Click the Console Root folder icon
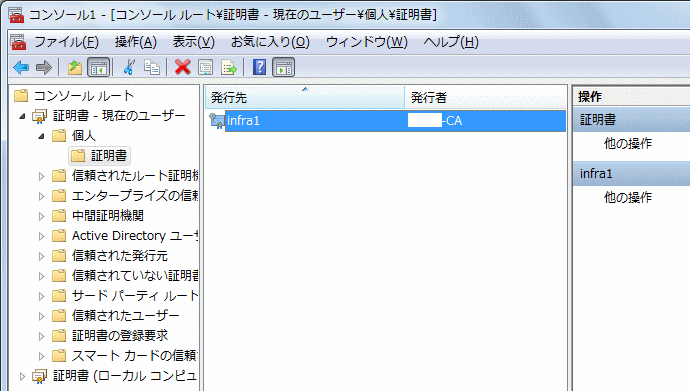 (x=21, y=95)
